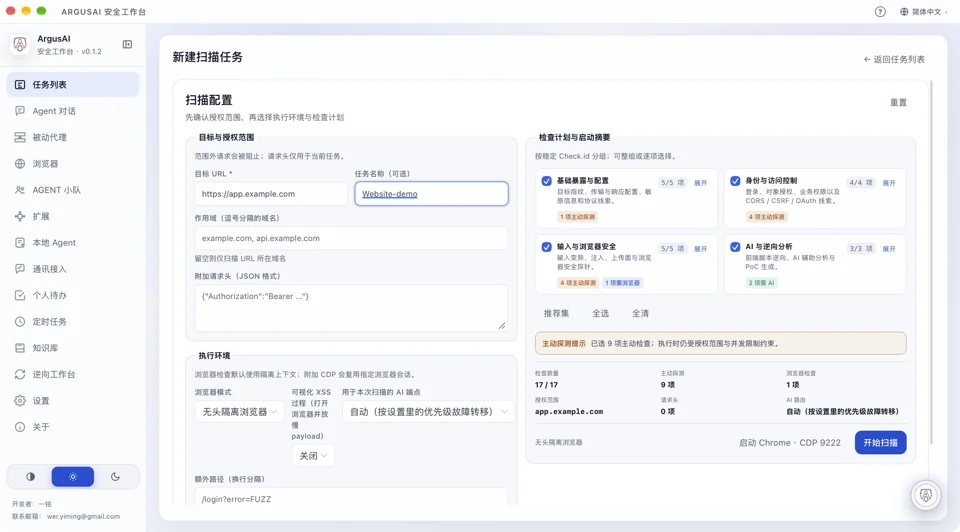The height and width of the screenshot is (532, 960).
Task: Click the 知识库 book icon
Action: pyautogui.click(x=20, y=348)
